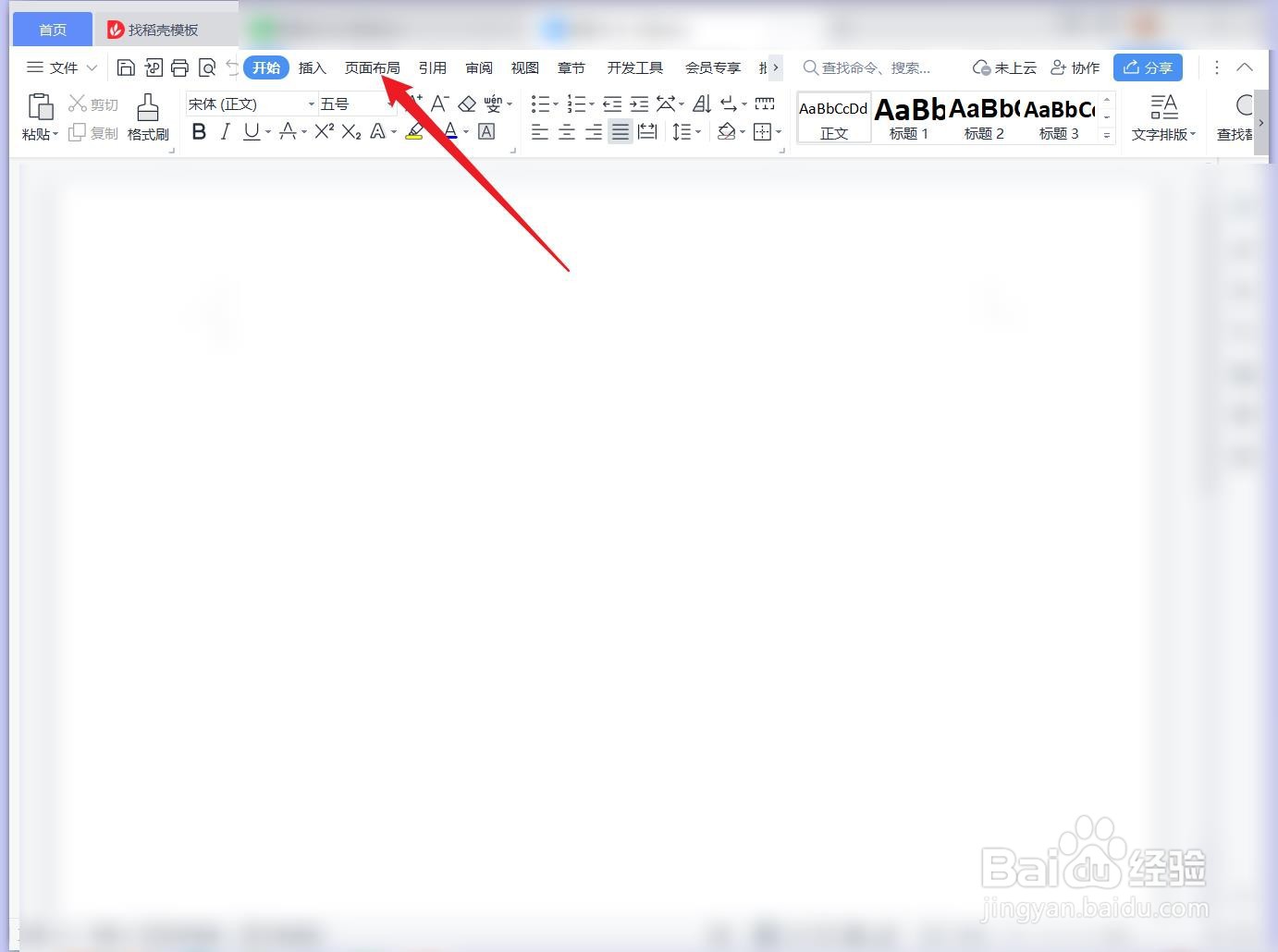This screenshot has width=1278, height=952.
Task: Open the font size 五号 dropdown
Action: (389, 104)
